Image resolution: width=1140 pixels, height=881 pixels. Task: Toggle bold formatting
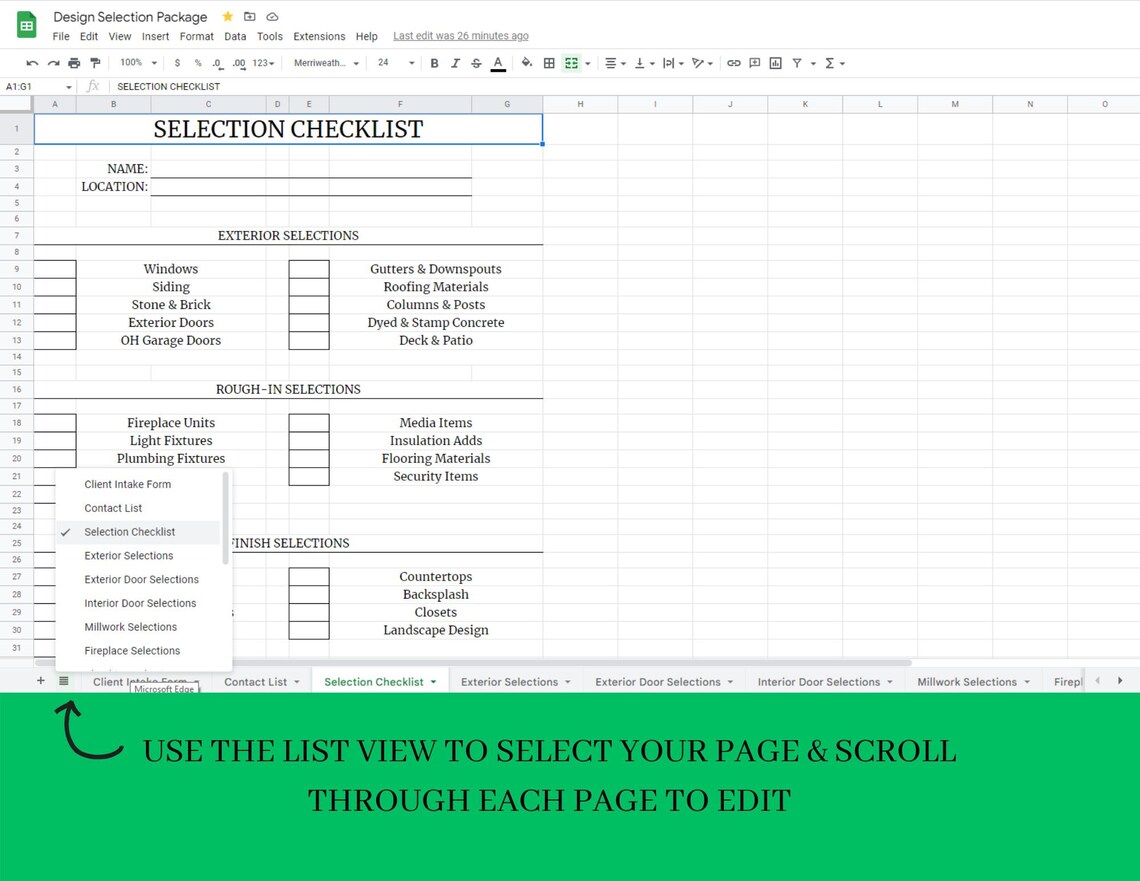(434, 63)
